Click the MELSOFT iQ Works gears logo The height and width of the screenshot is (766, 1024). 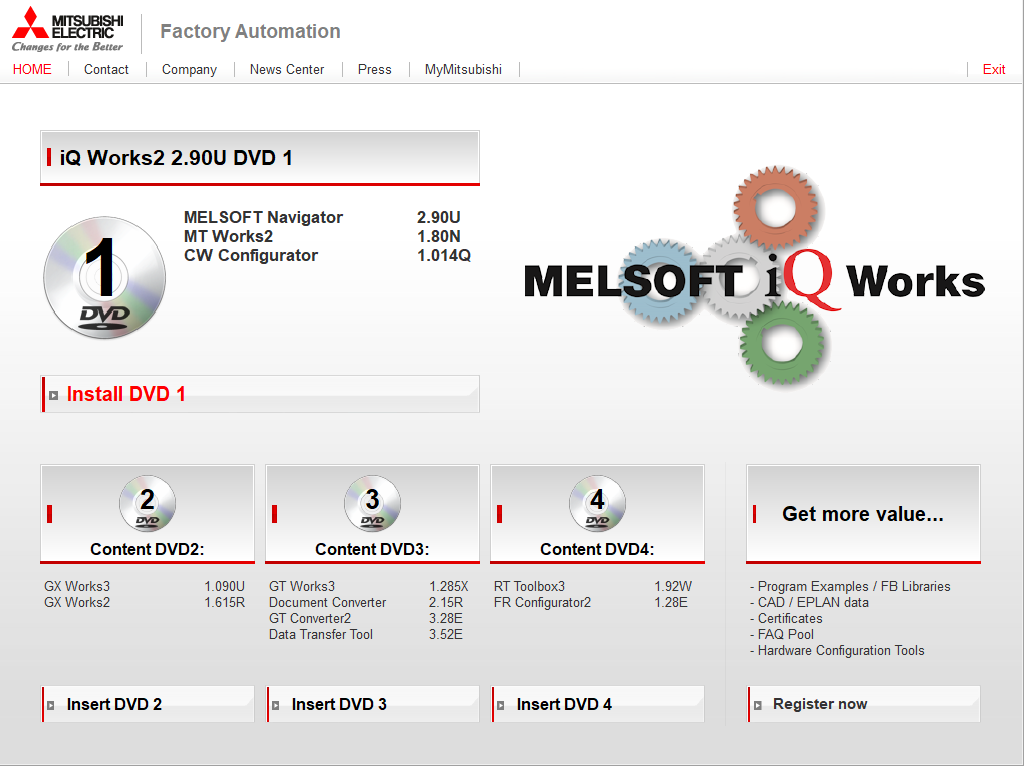(x=755, y=280)
